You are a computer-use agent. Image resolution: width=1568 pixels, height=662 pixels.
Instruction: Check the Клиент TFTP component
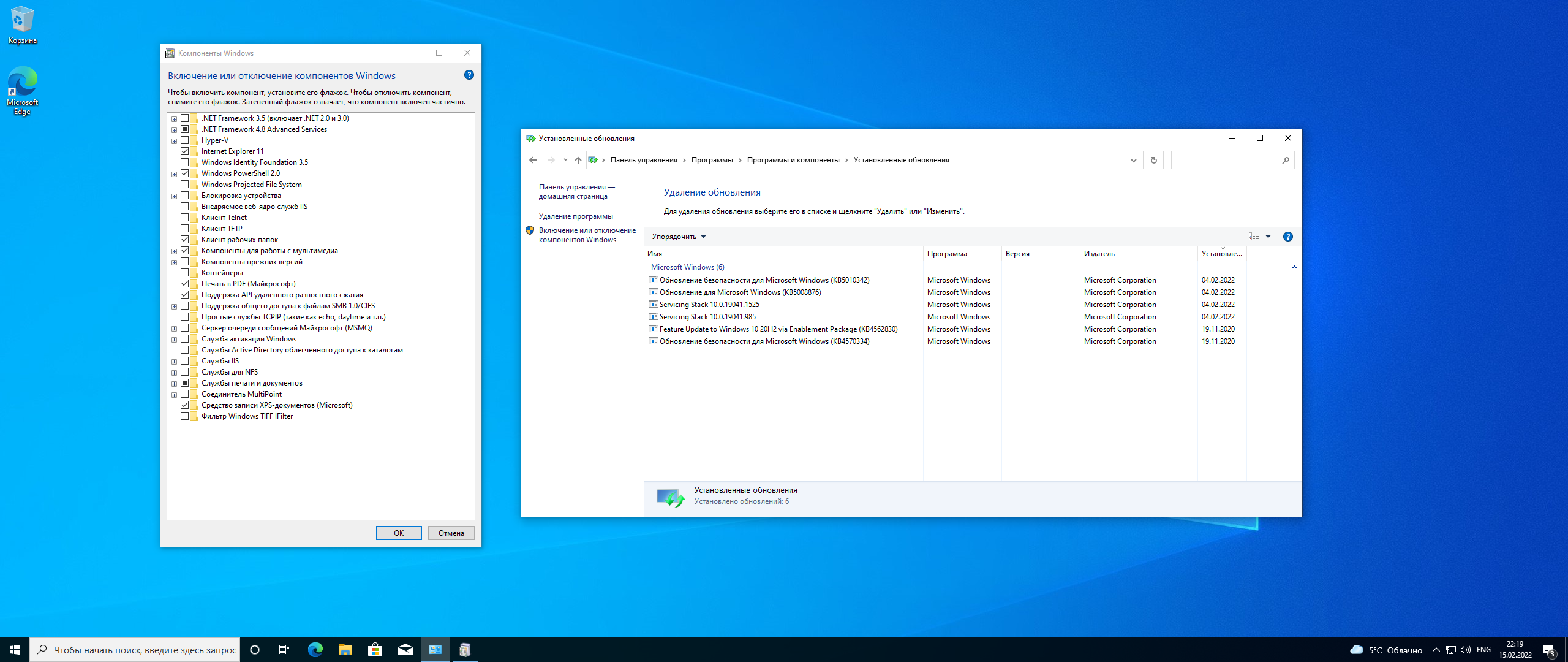click(x=184, y=229)
